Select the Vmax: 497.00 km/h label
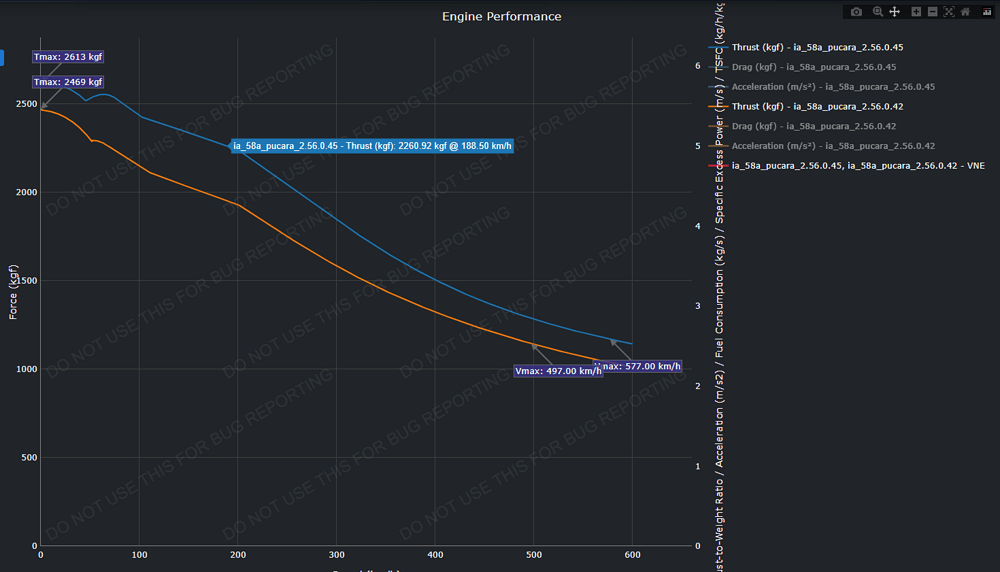The image size is (1000, 572). pos(558,370)
